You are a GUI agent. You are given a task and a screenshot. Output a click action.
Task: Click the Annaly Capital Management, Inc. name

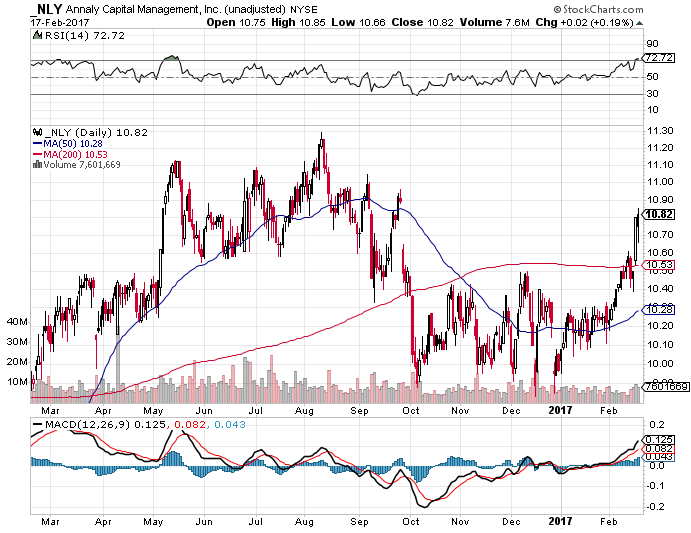click(144, 9)
